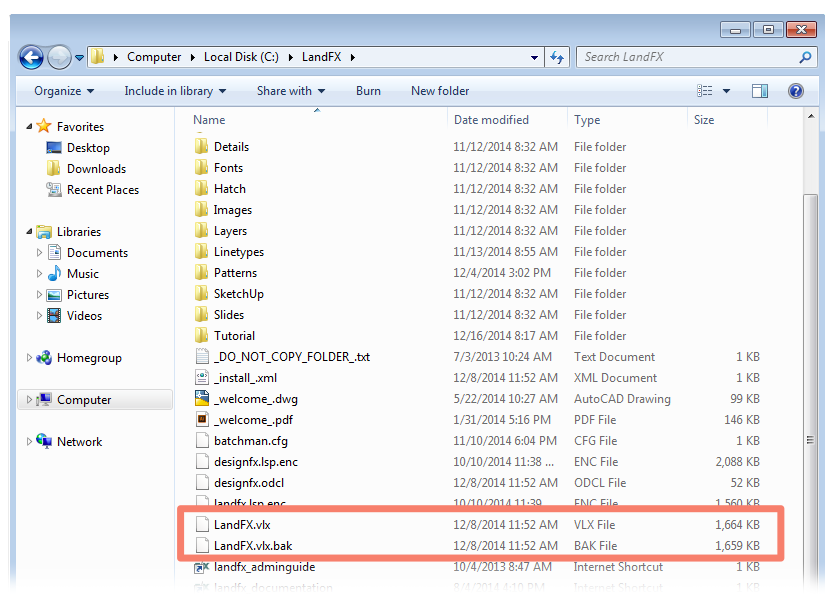Viewport: 831px width, 594px height.
Task: Open Help using the question mark icon
Action: click(x=795, y=91)
